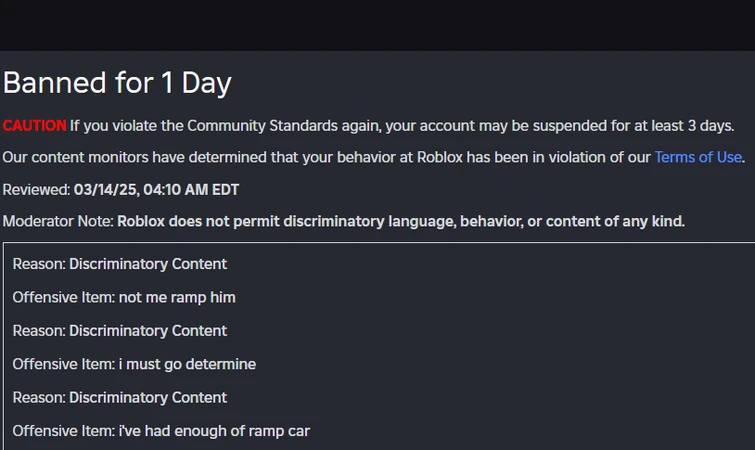The image size is (755, 450).
Task: Click the "Reviewed:" label
Action: coord(35,189)
